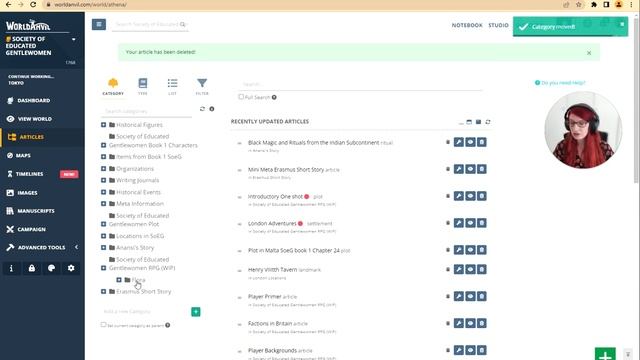Open Player Primer article title
The width and height of the screenshot is (640, 360).
(x=264, y=297)
